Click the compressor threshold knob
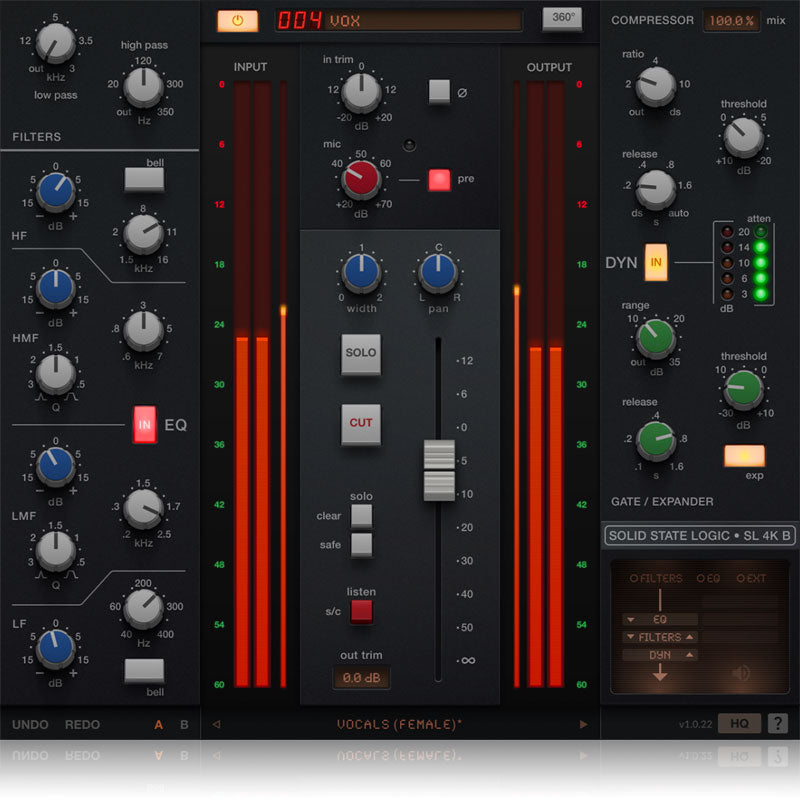The width and height of the screenshot is (800, 800). pos(744,136)
